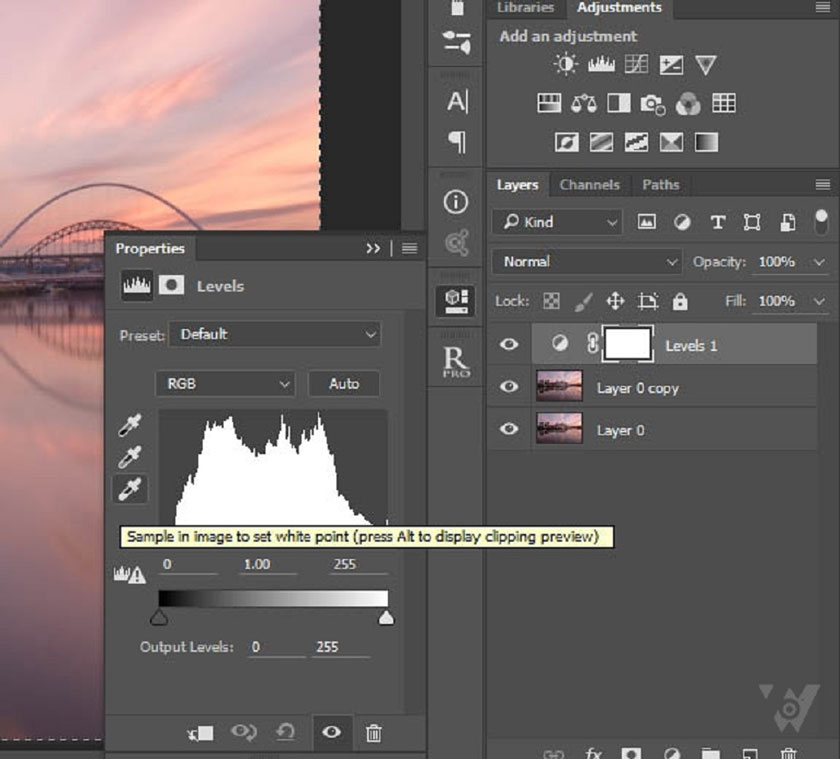Add a Hue/Saturation adjustment
The height and width of the screenshot is (759, 840).
(x=549, y=103)
